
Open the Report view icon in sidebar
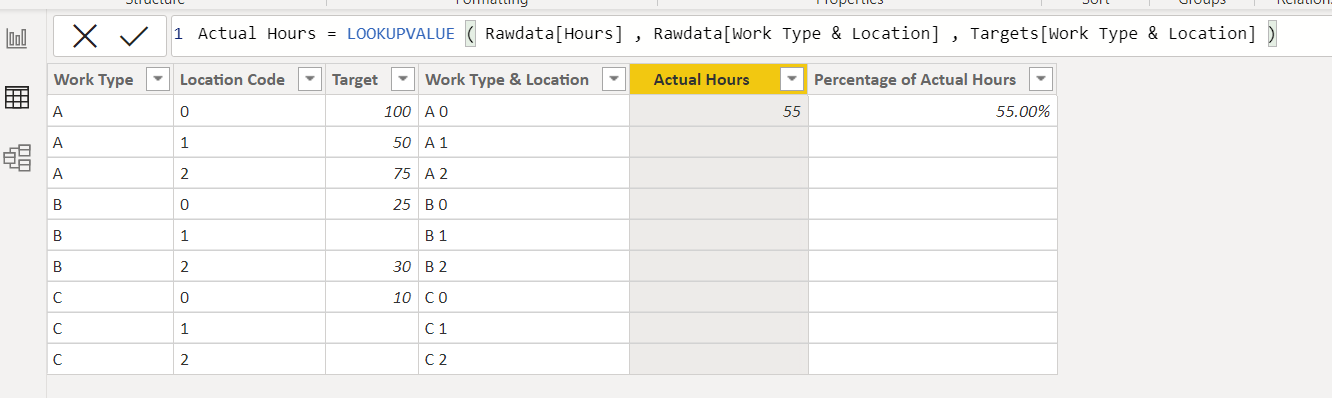[17, 39]
